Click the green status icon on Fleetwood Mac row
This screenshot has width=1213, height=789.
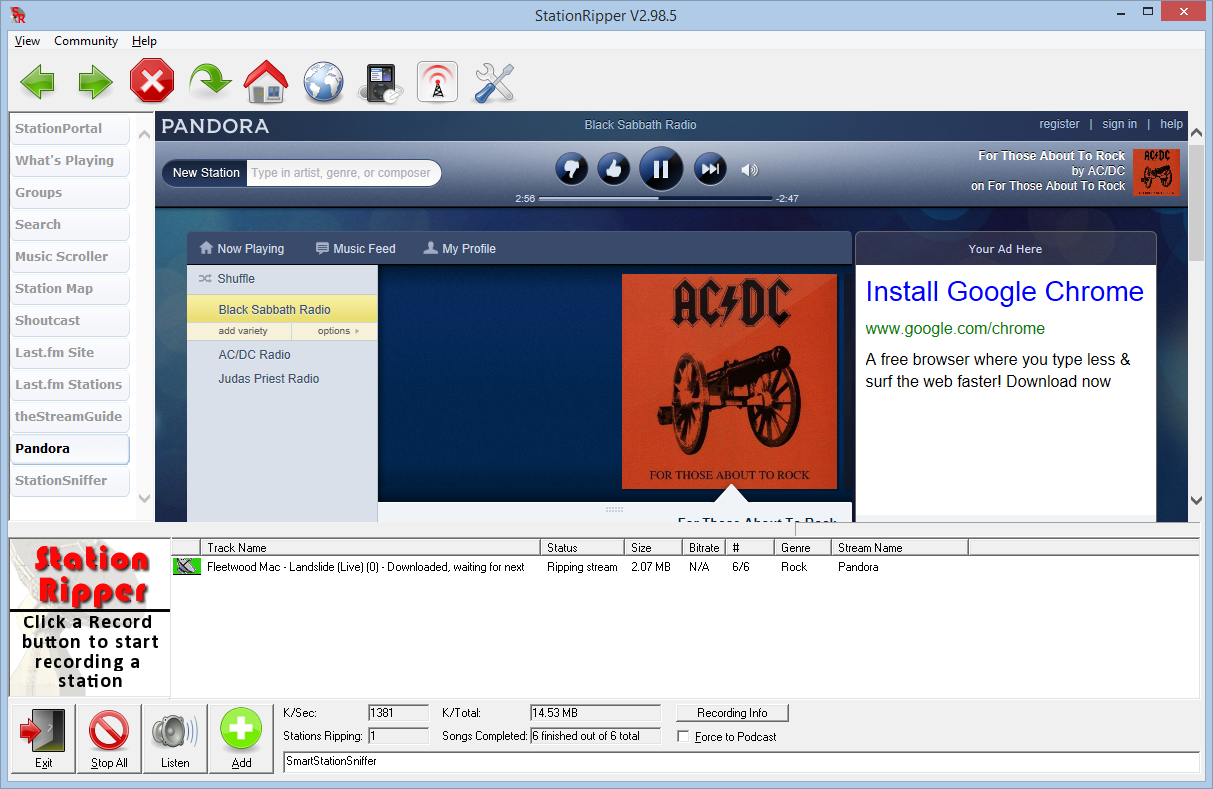(187, 567)
